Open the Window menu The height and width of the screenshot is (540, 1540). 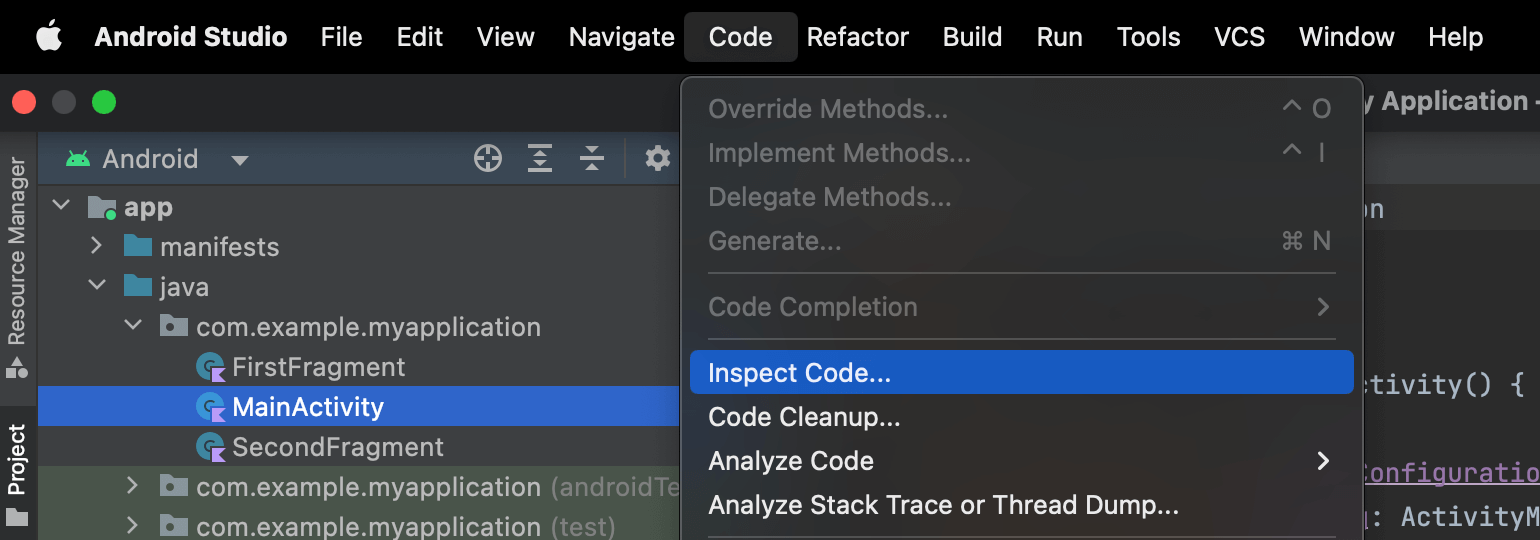(x=1347, y=37)
